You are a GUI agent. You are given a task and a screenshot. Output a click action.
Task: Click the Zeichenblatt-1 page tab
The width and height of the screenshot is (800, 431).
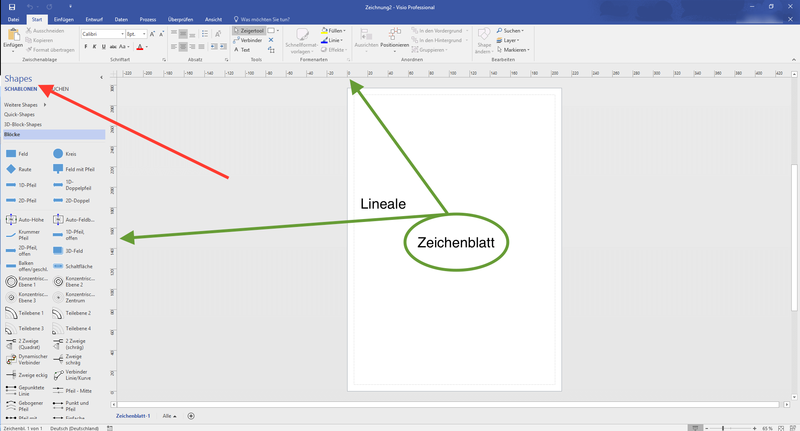pyautogui.click(x=133, y=415)
